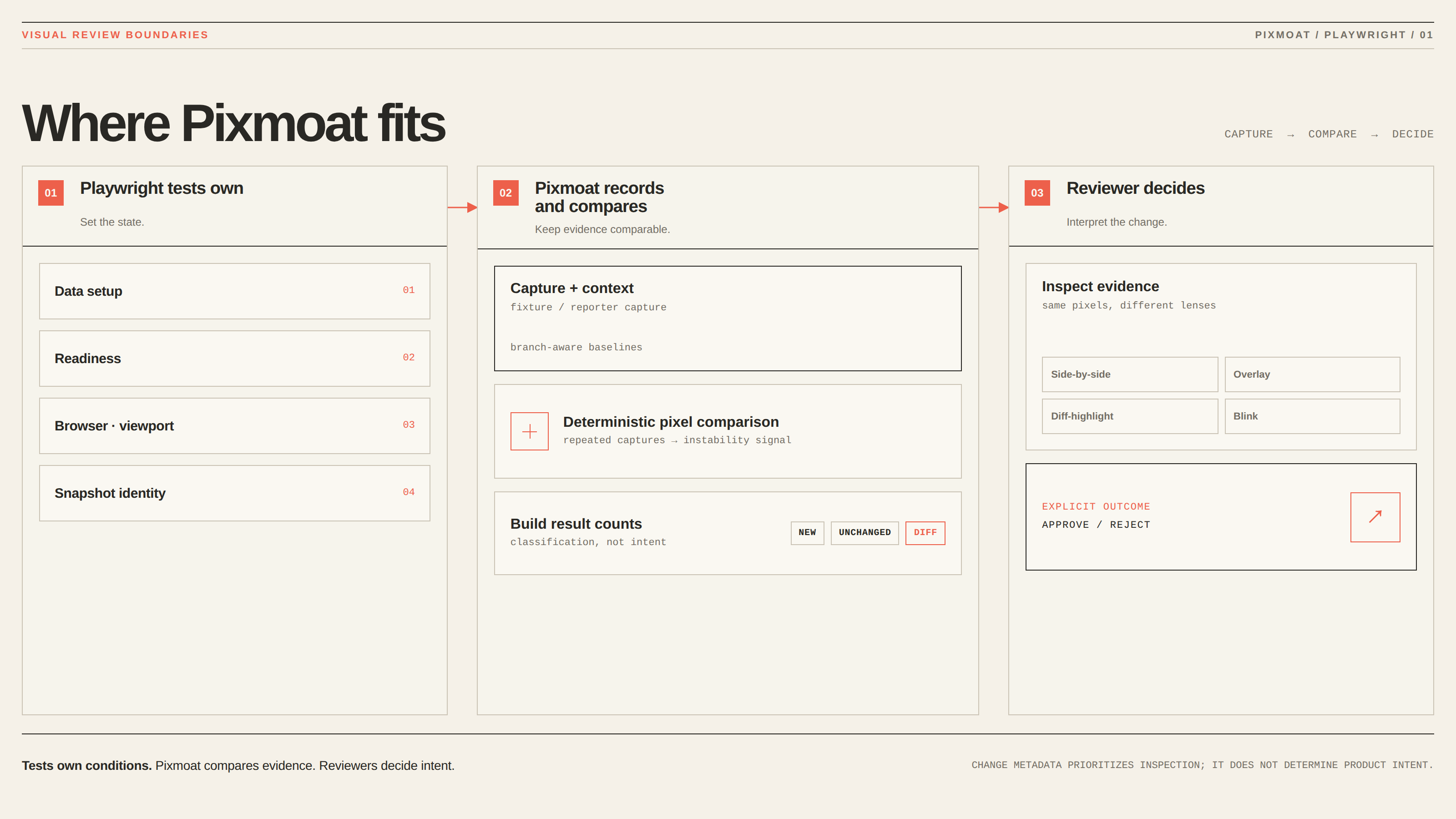
Task: Click the CHANGE METADATA PRIORITIZES INSPECTION footnote
Action: (1202, 765)
